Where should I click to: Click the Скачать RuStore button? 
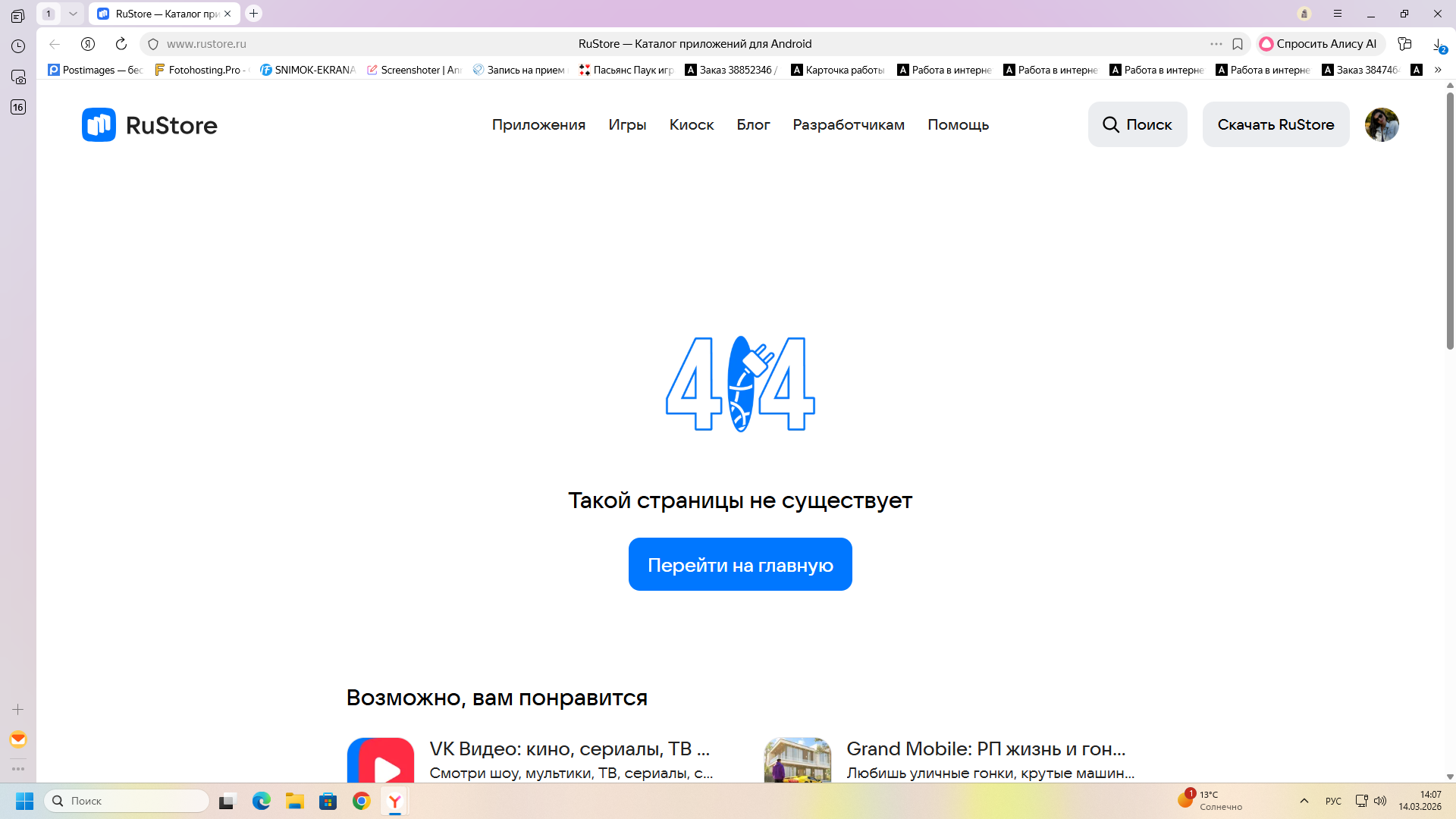coord(1276,125)
